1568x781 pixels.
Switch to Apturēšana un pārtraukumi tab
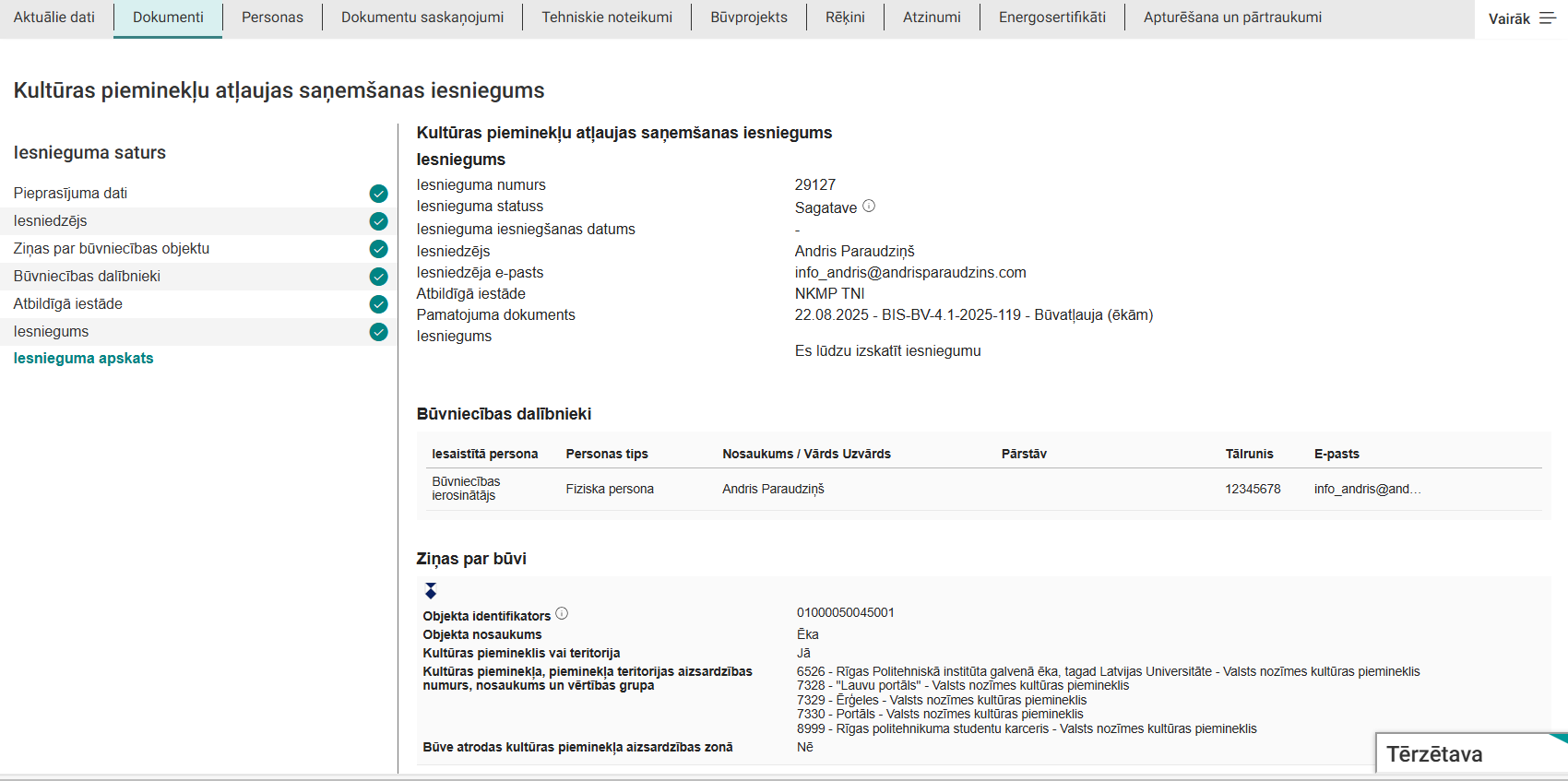(1232, 18)
